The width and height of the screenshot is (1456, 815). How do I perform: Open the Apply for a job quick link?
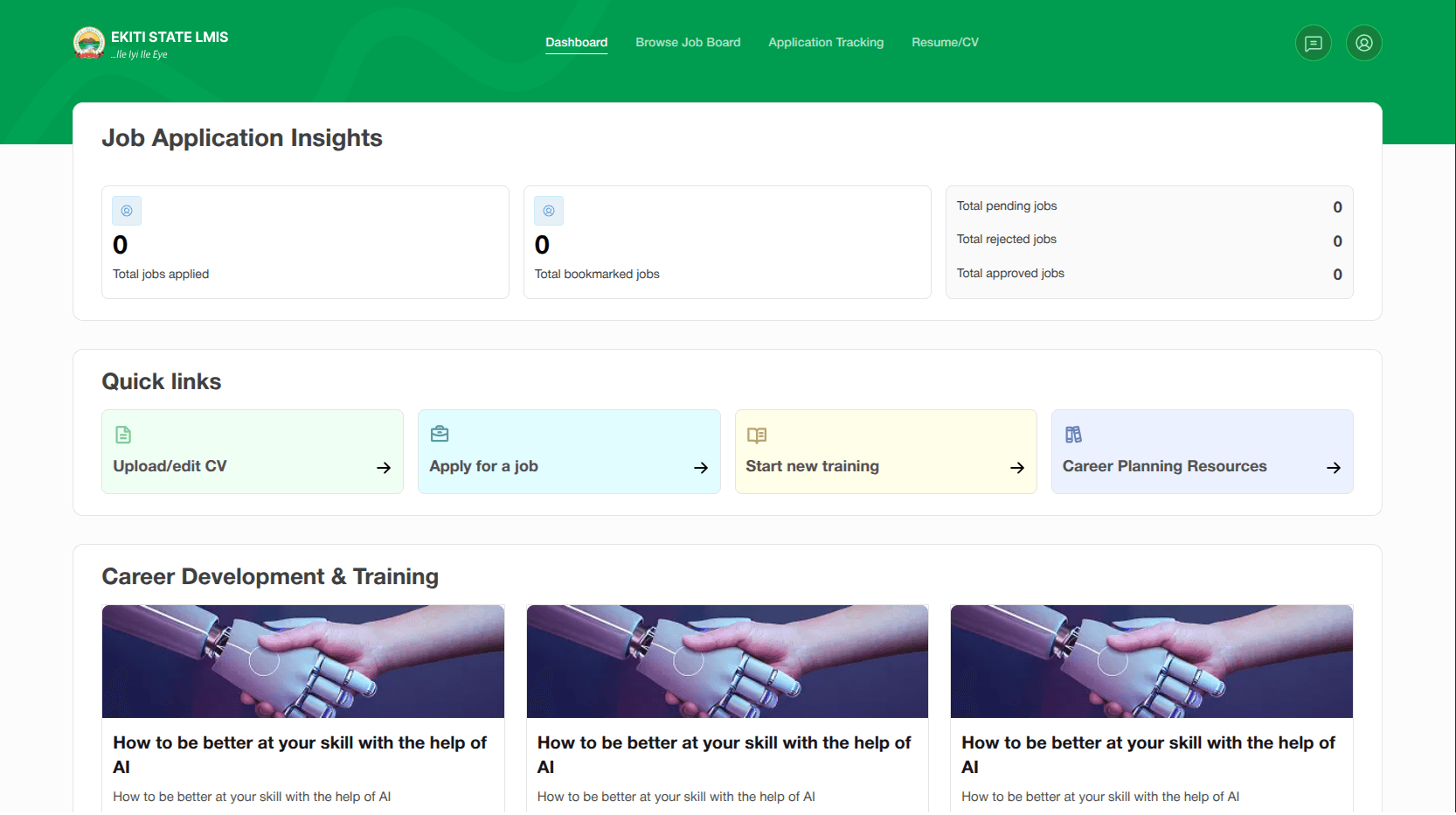[569, 451]
